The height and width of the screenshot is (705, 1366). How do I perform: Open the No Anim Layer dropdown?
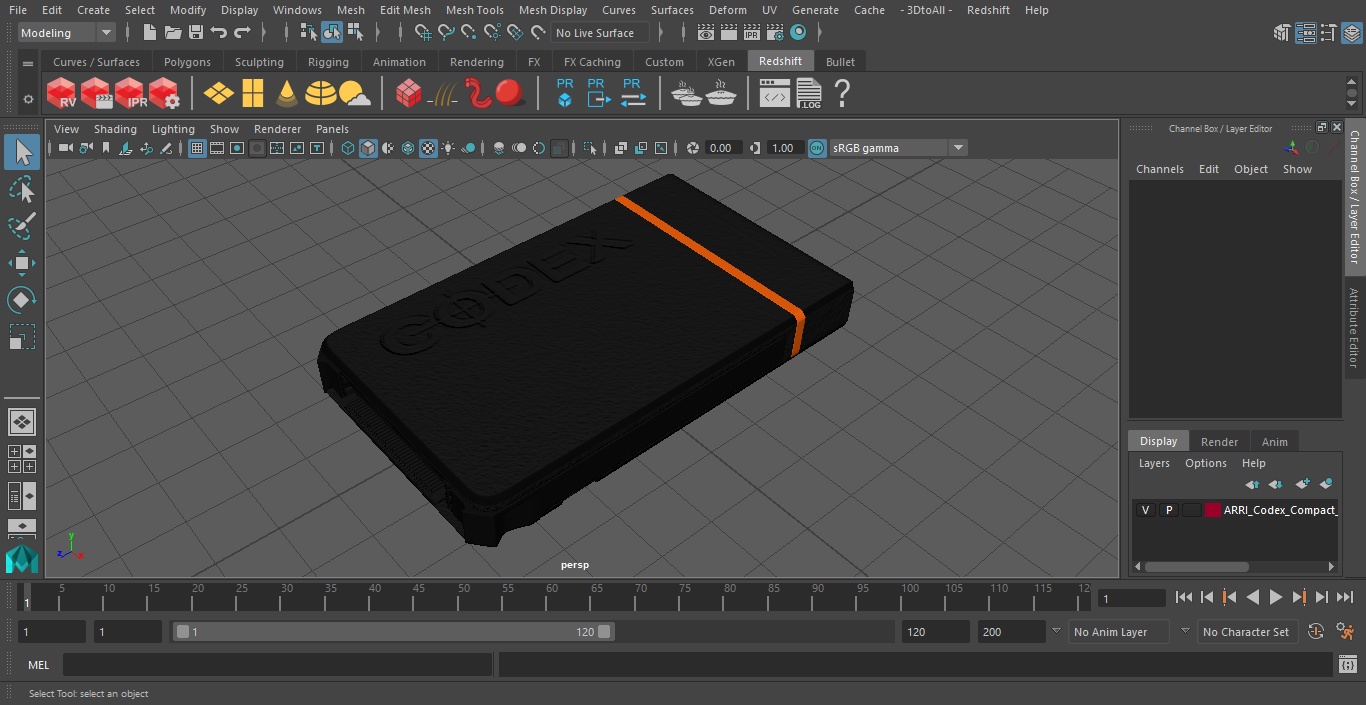coord(1120,632)
